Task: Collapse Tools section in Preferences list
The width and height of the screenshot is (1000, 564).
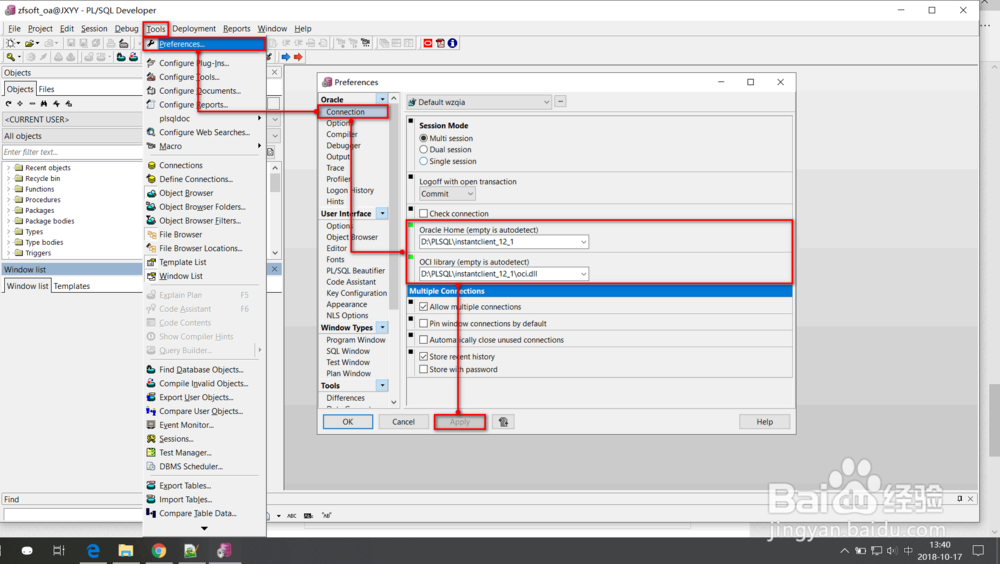Action: pyautogui.click(x=382, y=385)
